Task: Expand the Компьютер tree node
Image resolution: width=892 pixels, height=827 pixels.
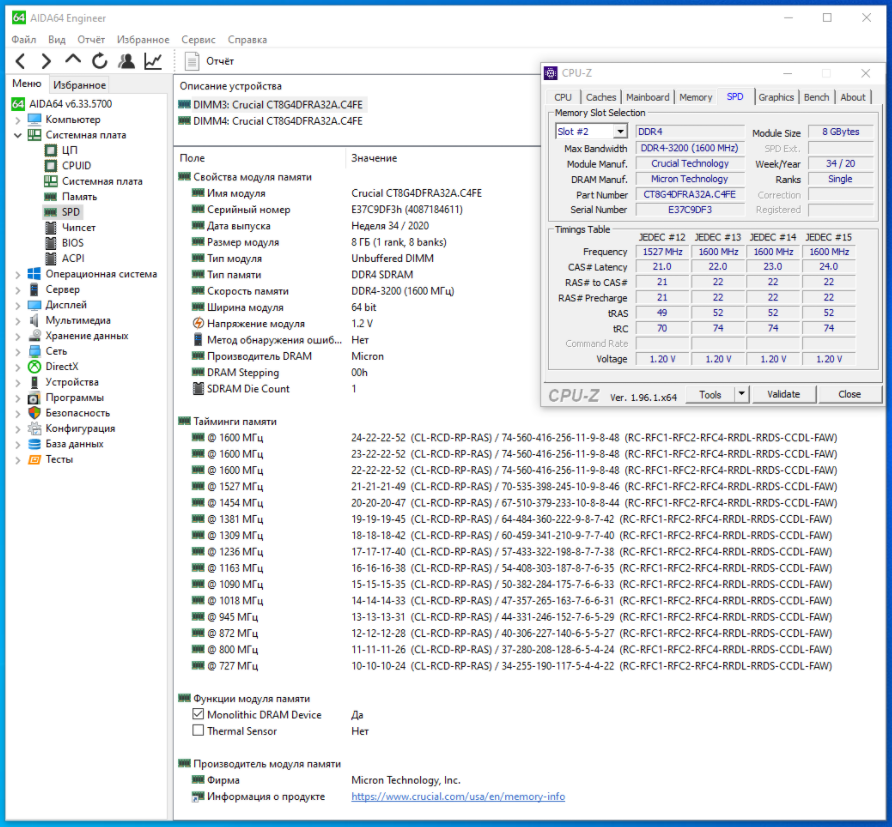Action: click(17, 120)
